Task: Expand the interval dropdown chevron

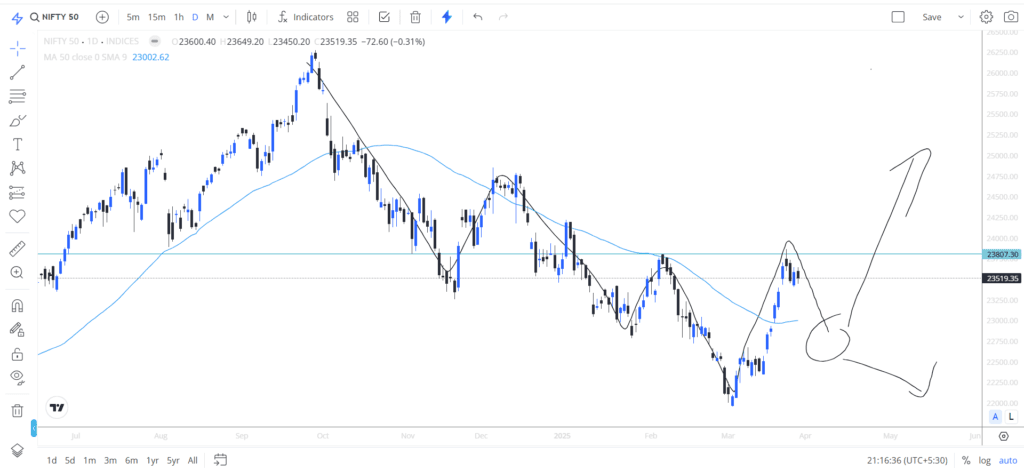Action: 226,17
